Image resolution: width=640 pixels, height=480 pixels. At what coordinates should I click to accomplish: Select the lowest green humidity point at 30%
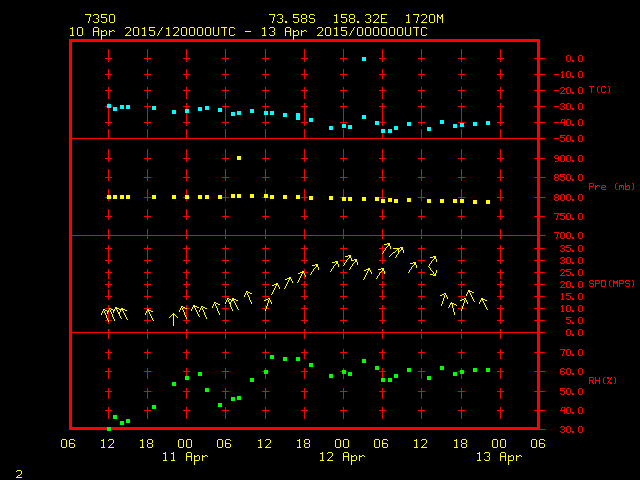pos(109,429)
